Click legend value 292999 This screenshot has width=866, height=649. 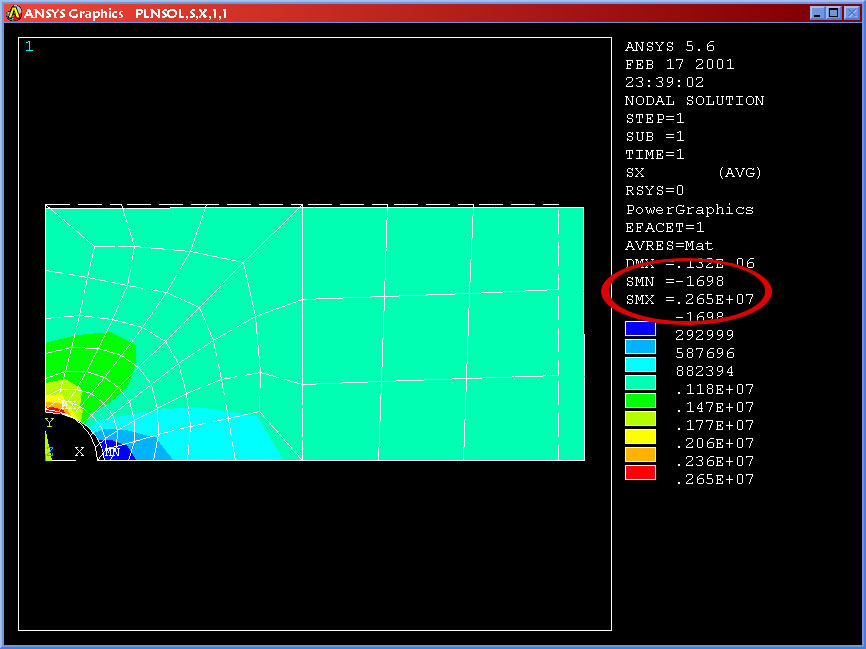[x=705, y=335]
